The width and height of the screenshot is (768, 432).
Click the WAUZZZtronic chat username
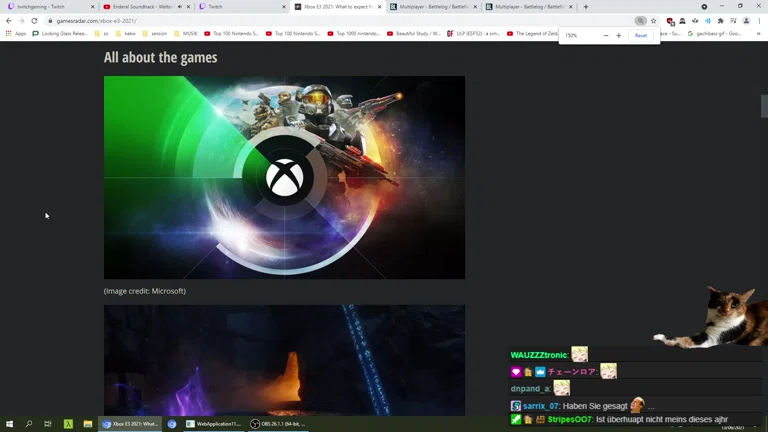coord(539,355)
